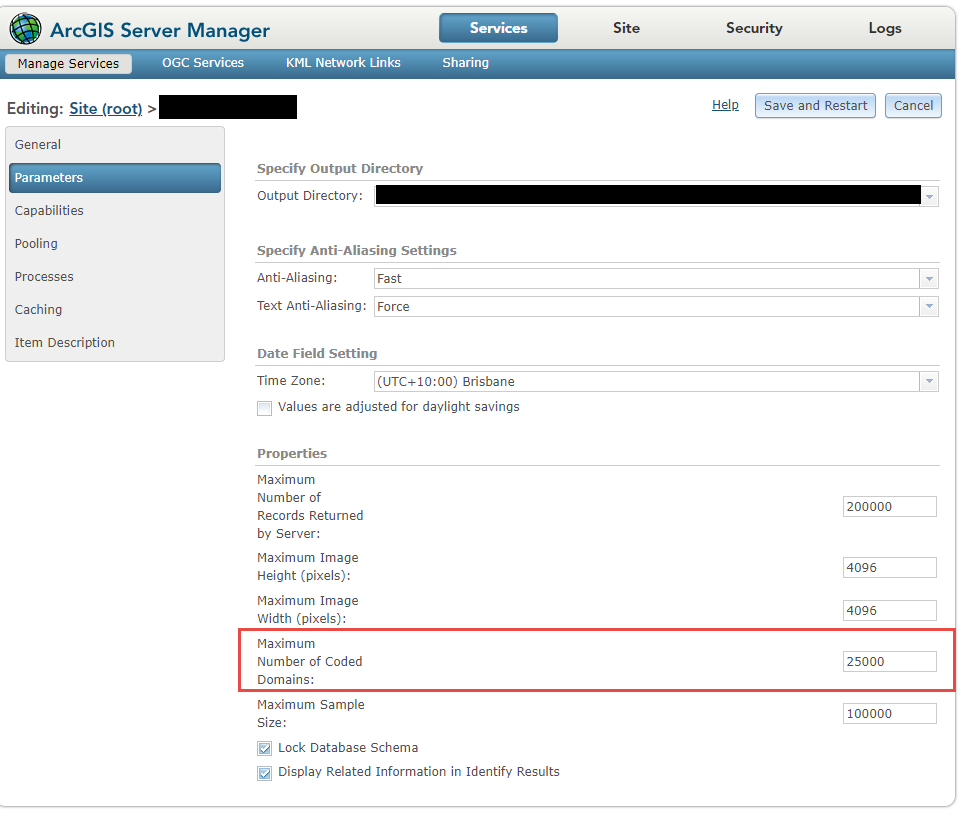Viewport: 975px width, 827px height.
Task: Expand the Time Zone dropdown arrow
Action: coord(929,382)
